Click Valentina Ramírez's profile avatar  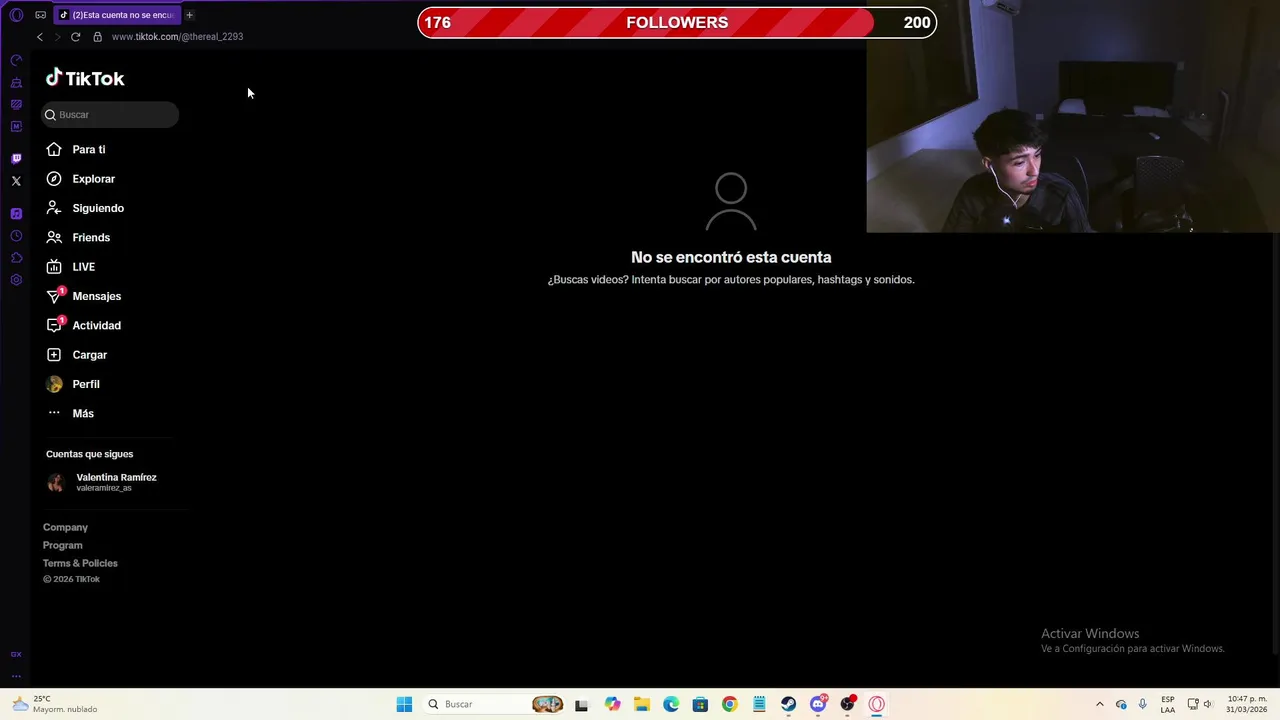click(x=55, y=483)
